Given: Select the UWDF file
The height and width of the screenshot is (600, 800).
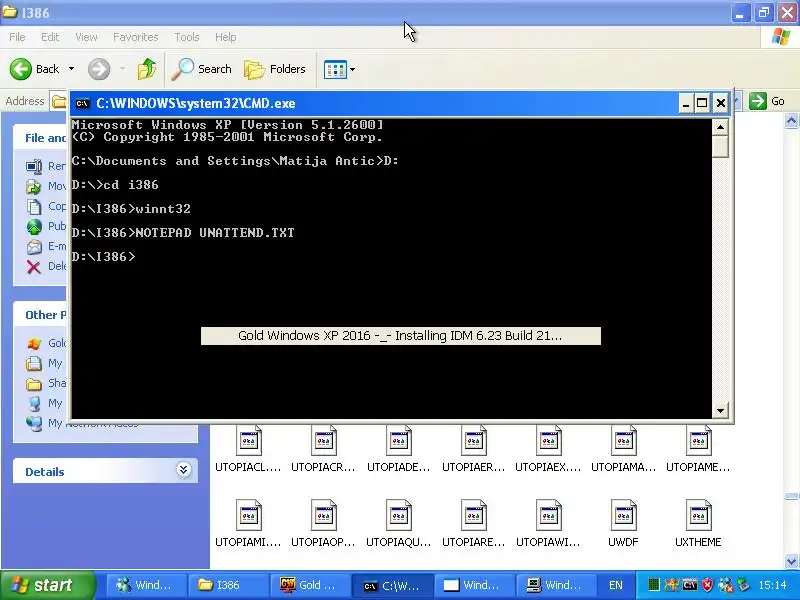Looking at the screenshot, I should coord(623,524).
